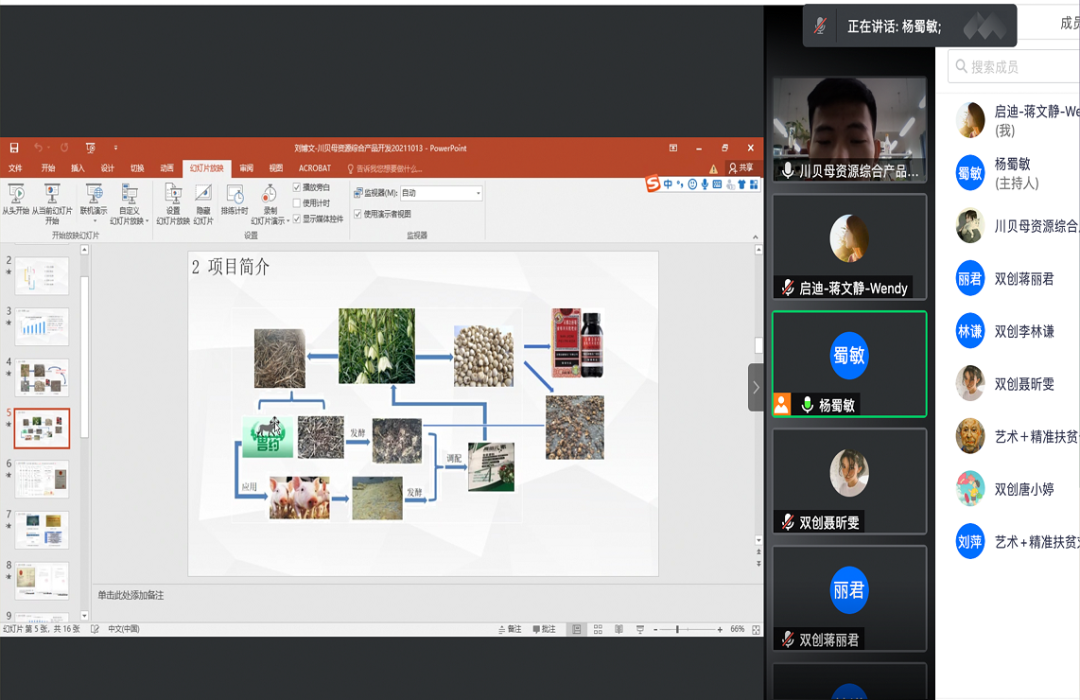Open Set Up Slide Show (设置幻灯片放映)

[x=173, y=203]
